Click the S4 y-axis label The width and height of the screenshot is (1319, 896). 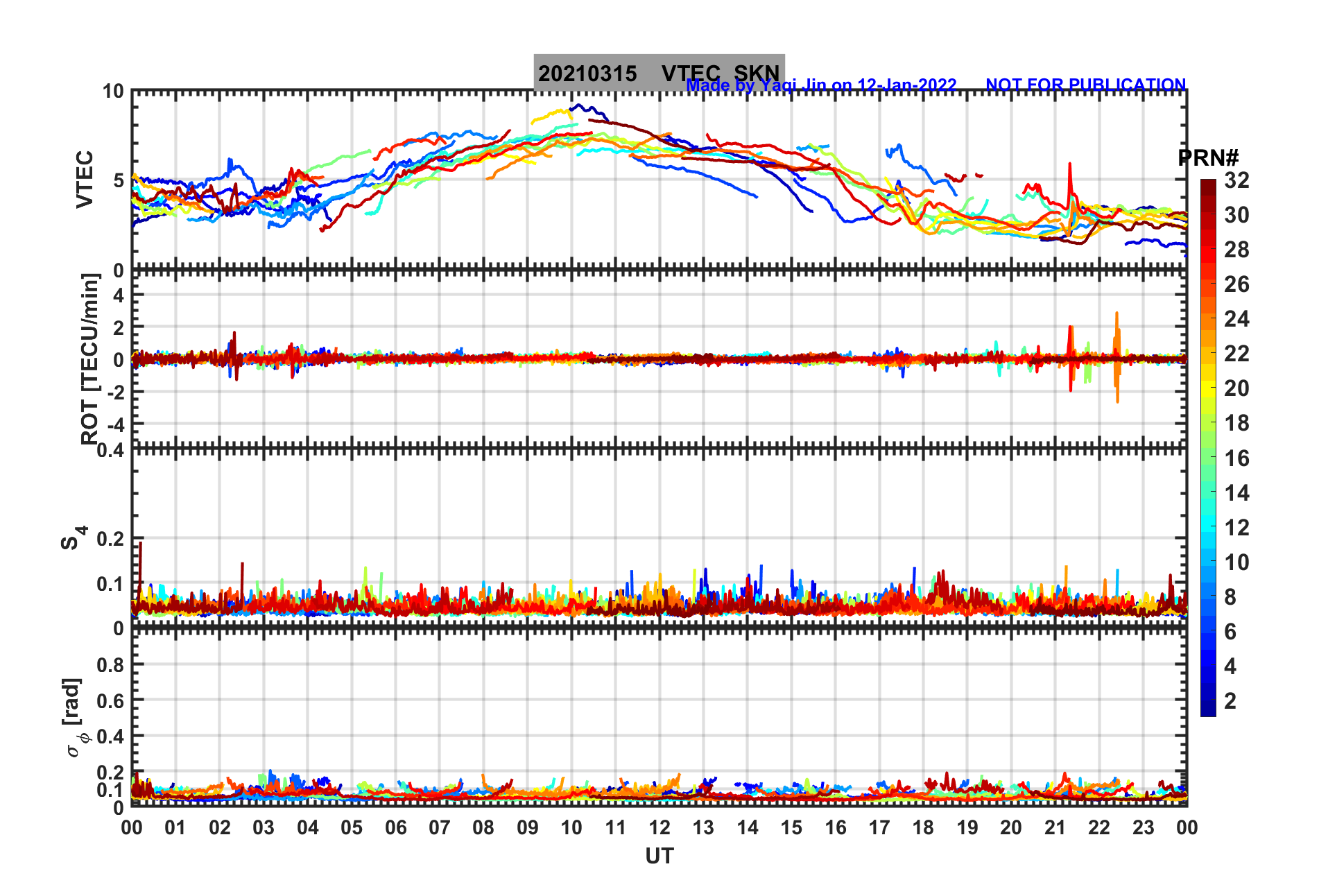74,538
